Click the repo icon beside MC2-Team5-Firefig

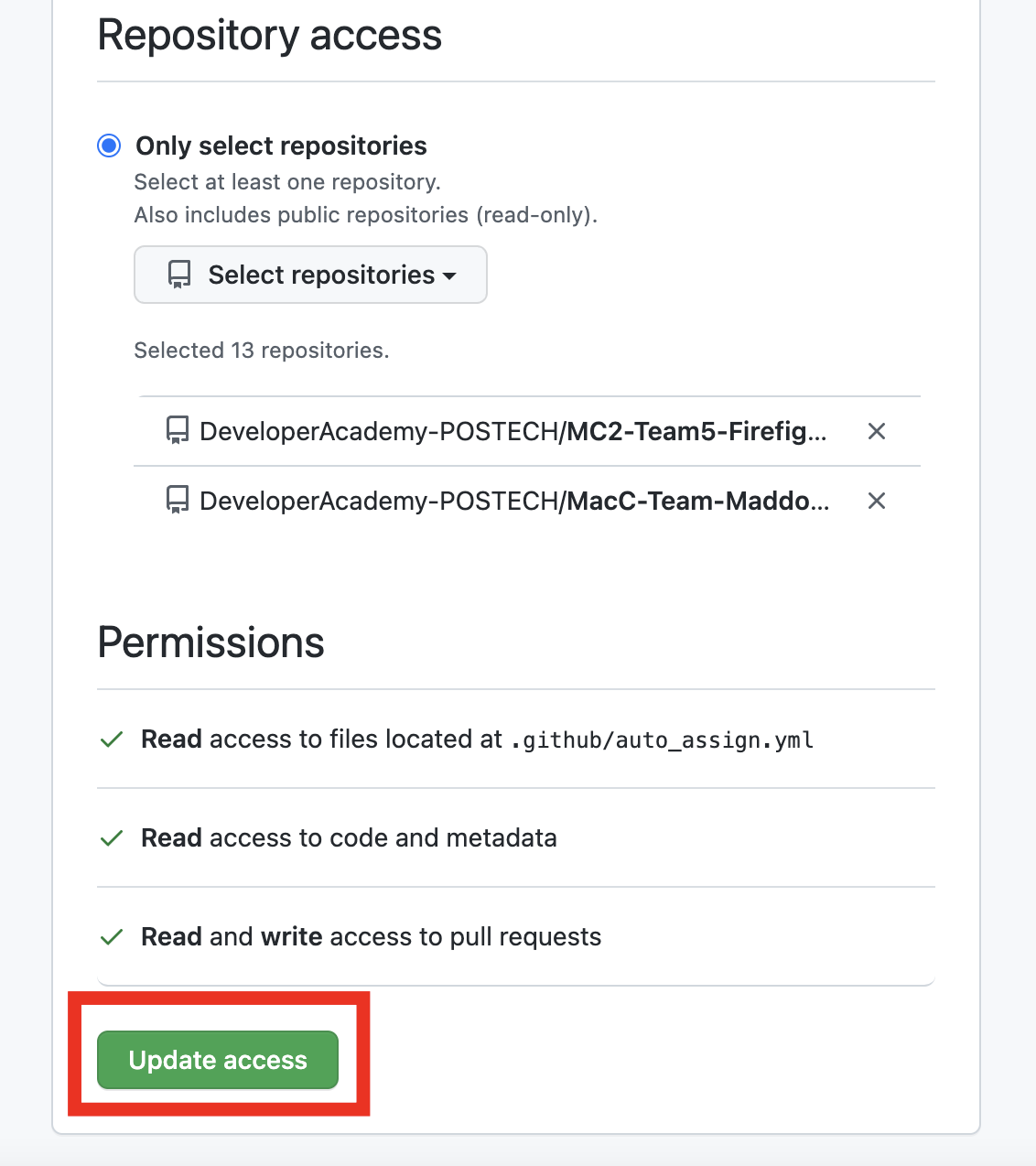[x=177, y=431]
